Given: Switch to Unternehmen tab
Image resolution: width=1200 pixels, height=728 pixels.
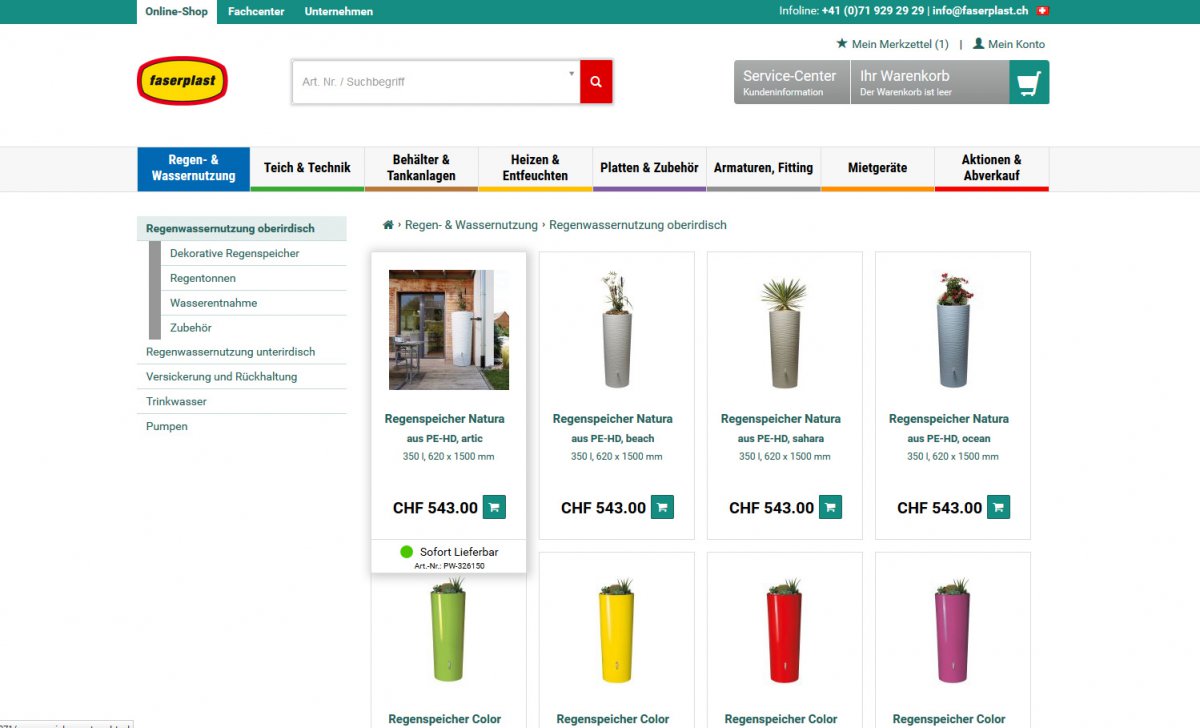Looking at the screenshot, I should coord(339,12).
